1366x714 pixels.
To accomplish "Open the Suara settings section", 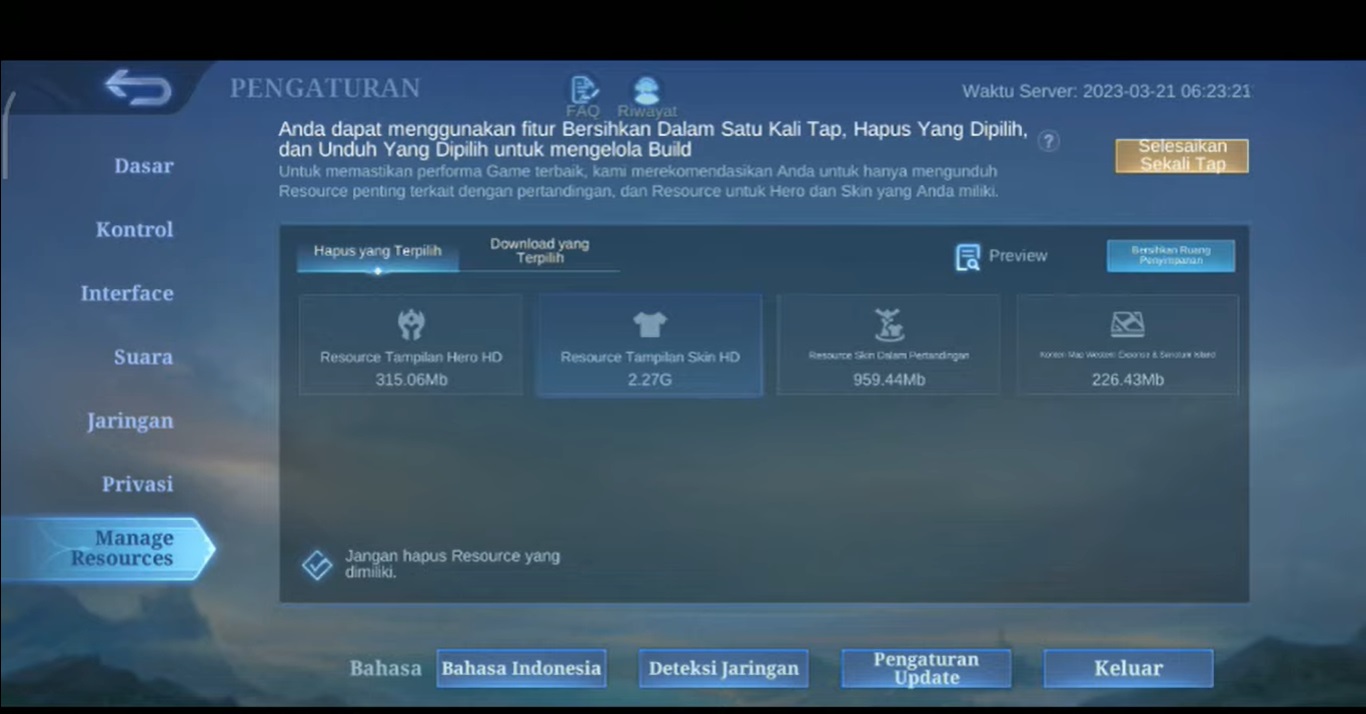I will (x=143, y=357).
